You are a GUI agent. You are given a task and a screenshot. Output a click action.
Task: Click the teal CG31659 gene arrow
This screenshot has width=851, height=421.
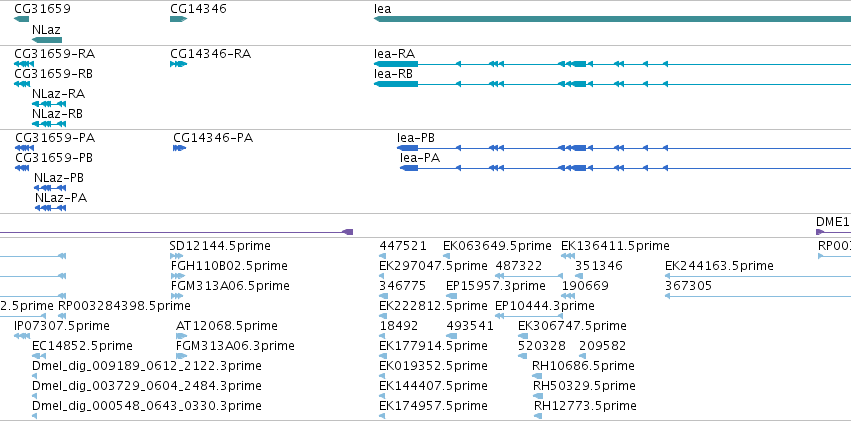click(x=21, y=19)
